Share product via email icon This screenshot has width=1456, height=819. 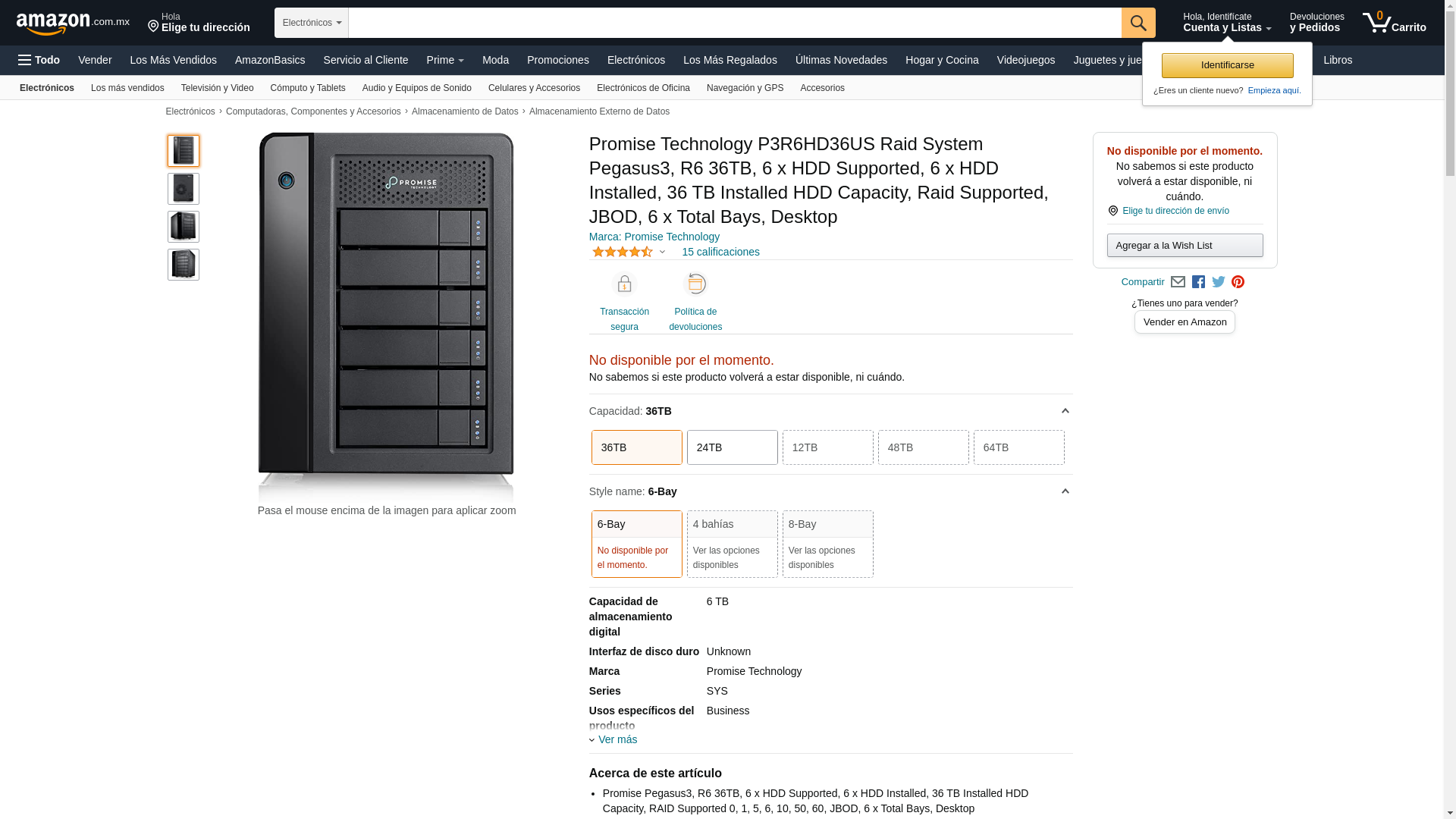[x=1178, y=282]
